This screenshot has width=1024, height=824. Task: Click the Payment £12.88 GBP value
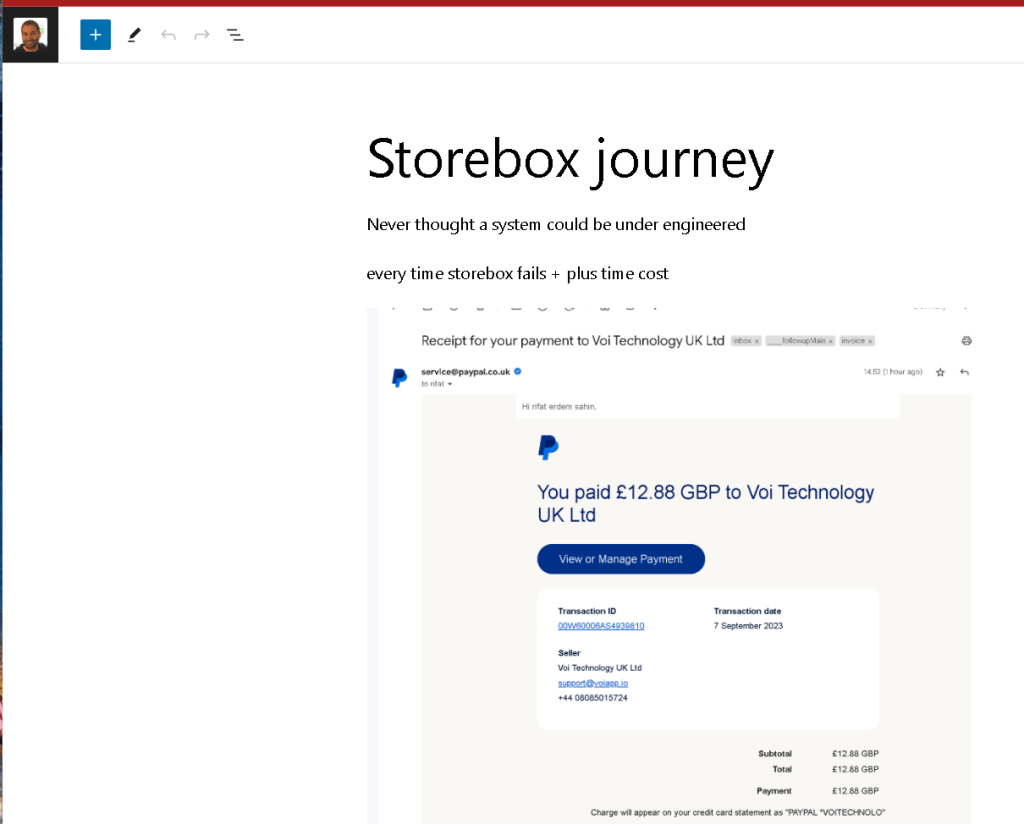click(x=855, y=791)
